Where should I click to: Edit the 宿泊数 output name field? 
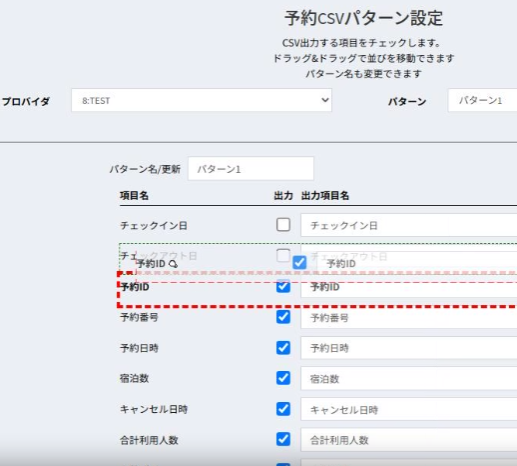[x=409, y=379]
